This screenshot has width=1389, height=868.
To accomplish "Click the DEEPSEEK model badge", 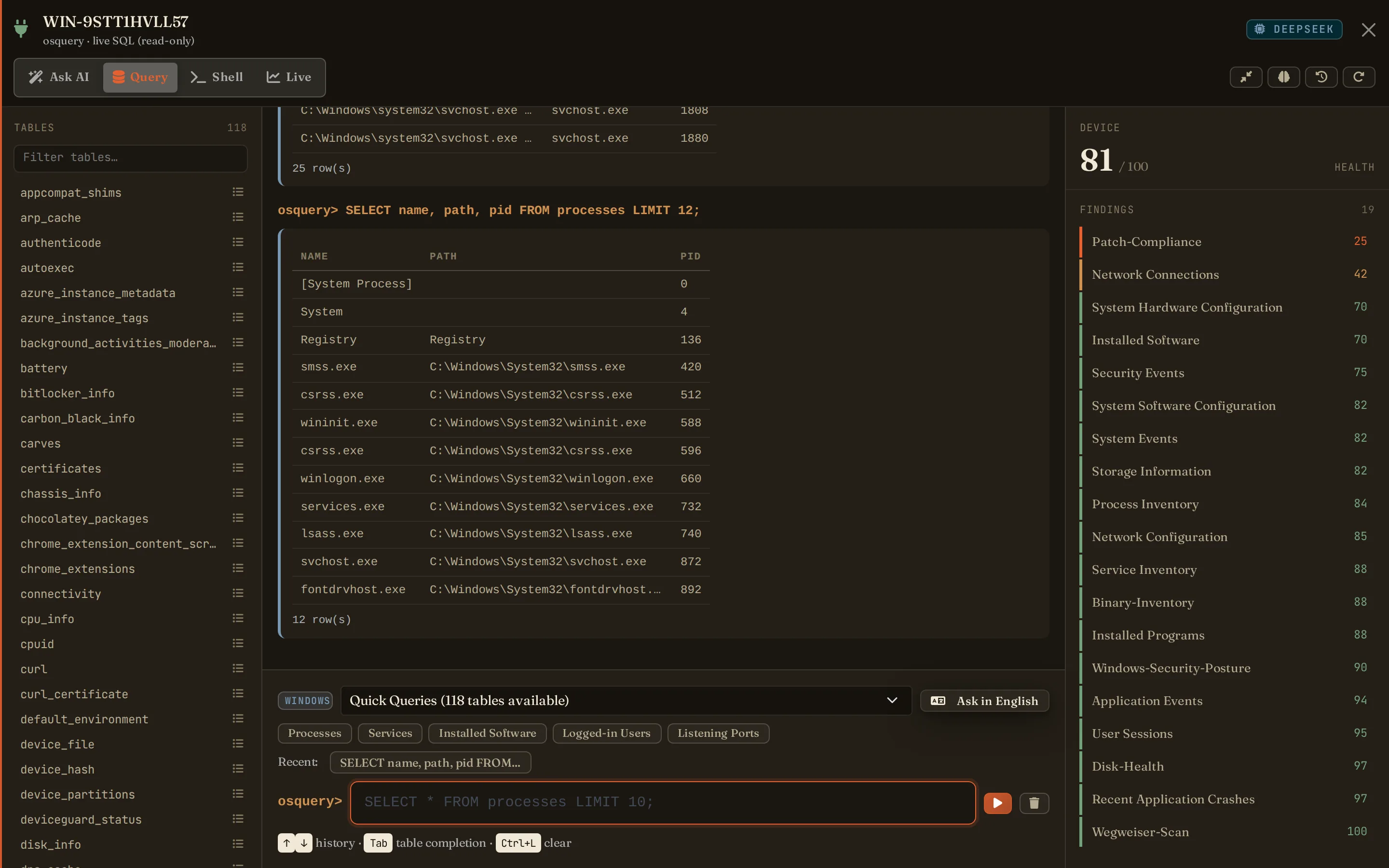I will 1294,29.
